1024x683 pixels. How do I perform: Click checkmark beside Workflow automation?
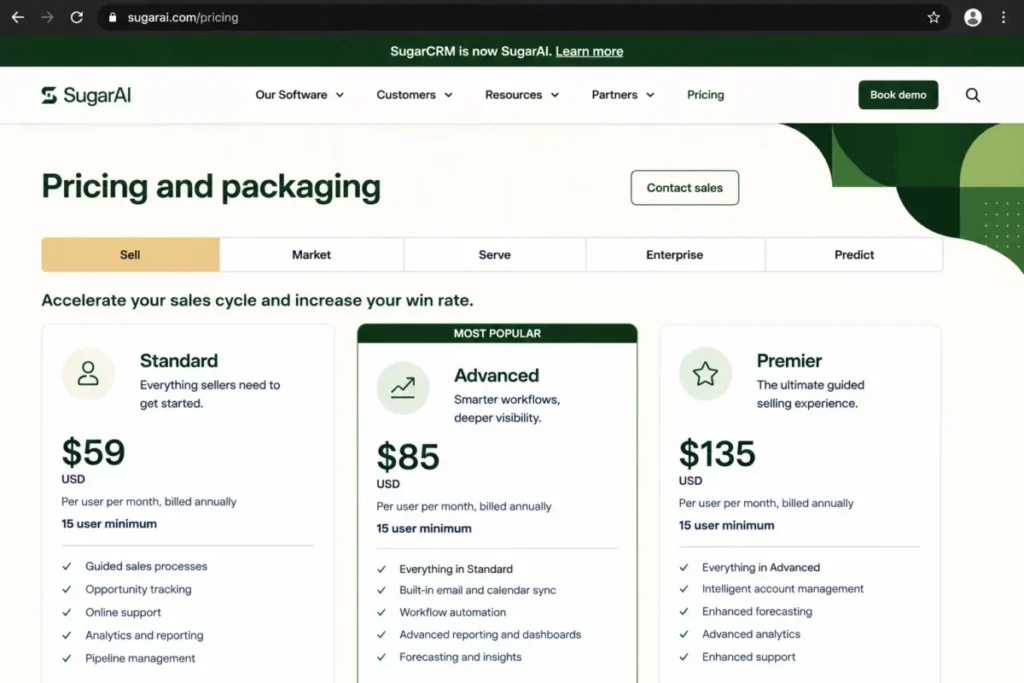point(381,612)
